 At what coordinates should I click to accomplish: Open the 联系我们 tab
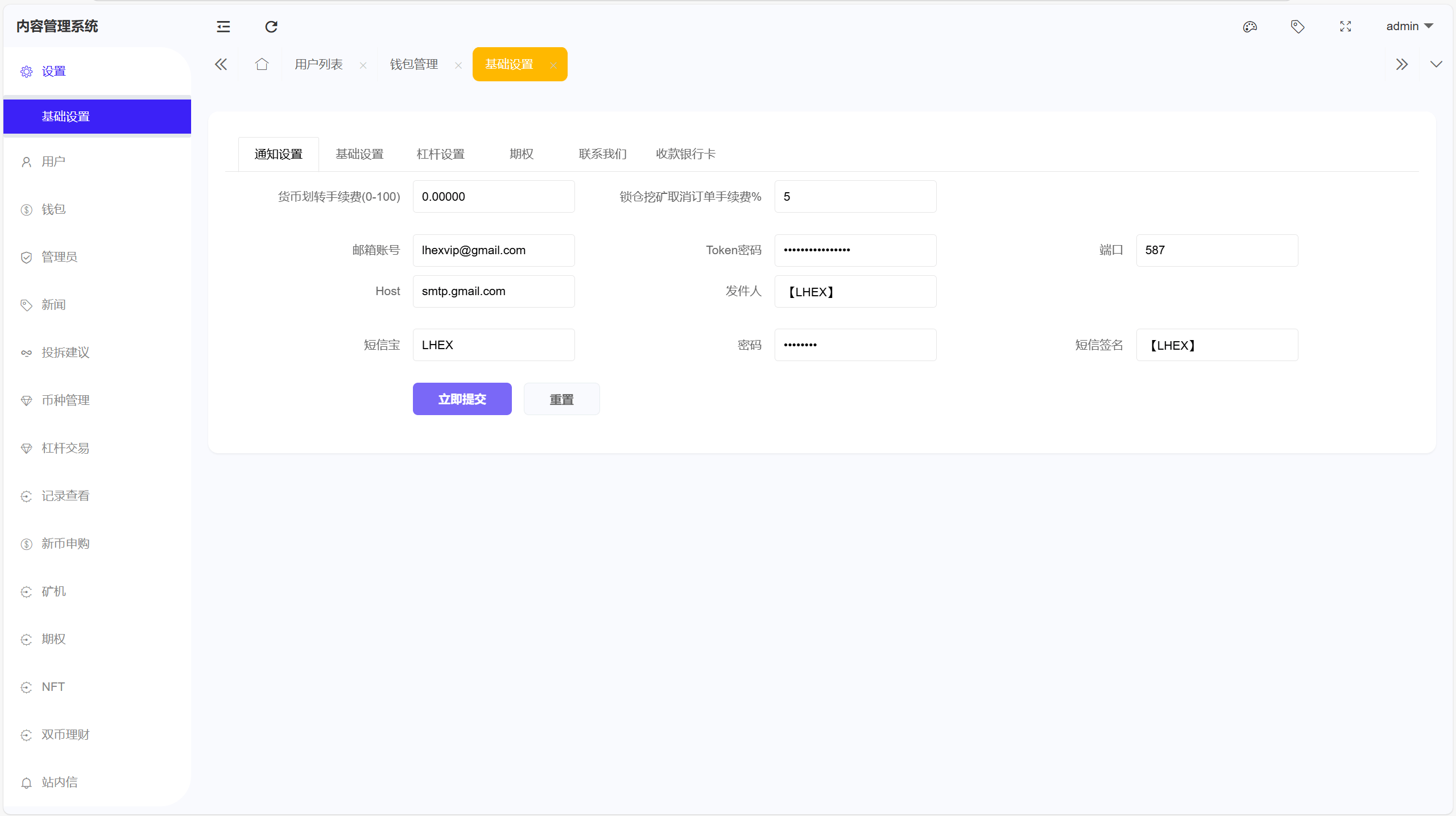(x=602, y=154)
